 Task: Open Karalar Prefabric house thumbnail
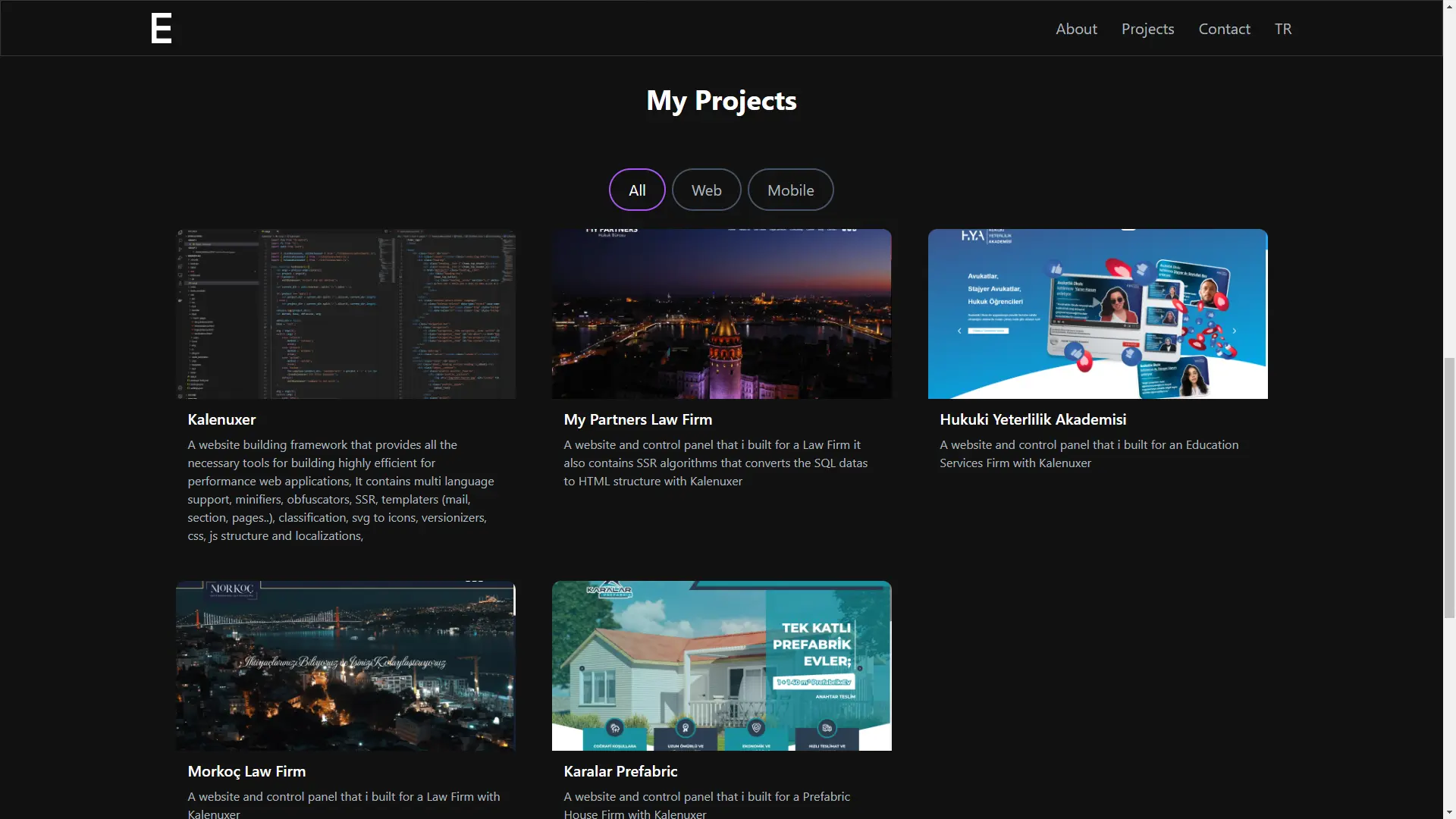coord(721,666)
